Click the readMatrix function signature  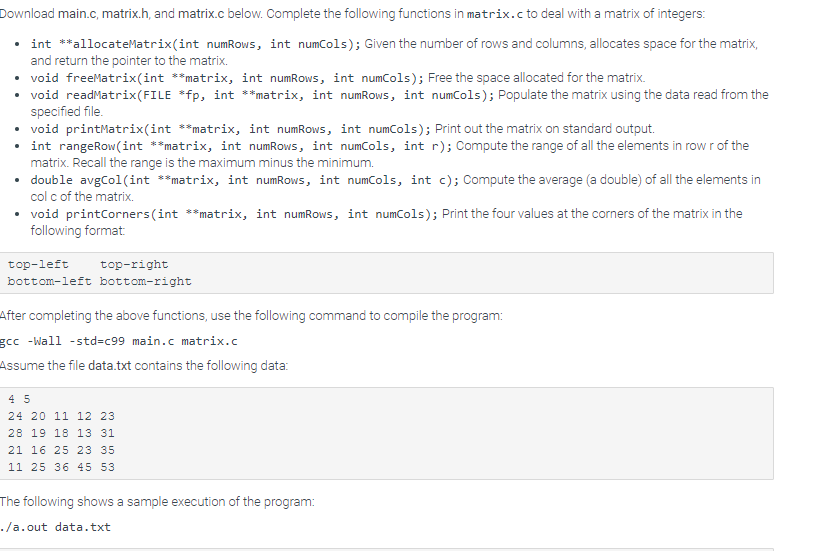(x=262, y=95)
